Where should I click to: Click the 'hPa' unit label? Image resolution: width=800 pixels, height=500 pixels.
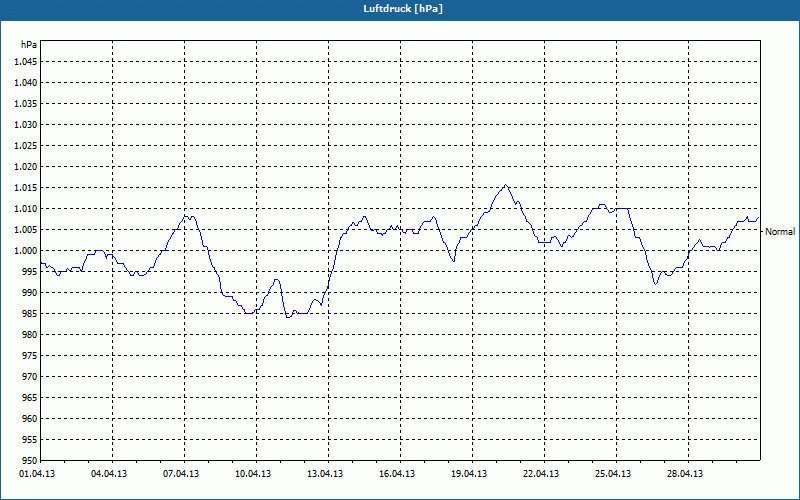[29, 44]
